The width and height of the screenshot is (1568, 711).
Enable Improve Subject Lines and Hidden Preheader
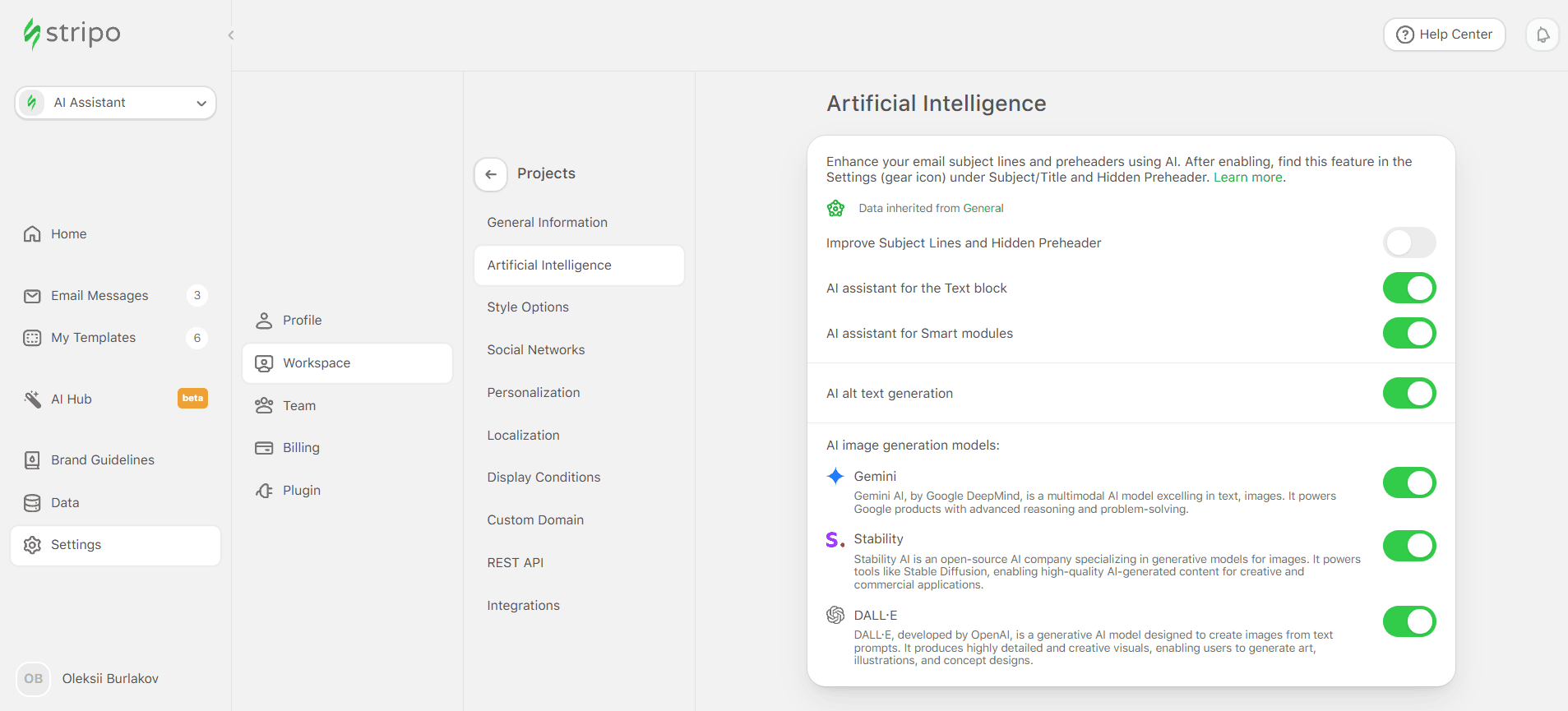pyautogui.click(x=1408, y=242)
